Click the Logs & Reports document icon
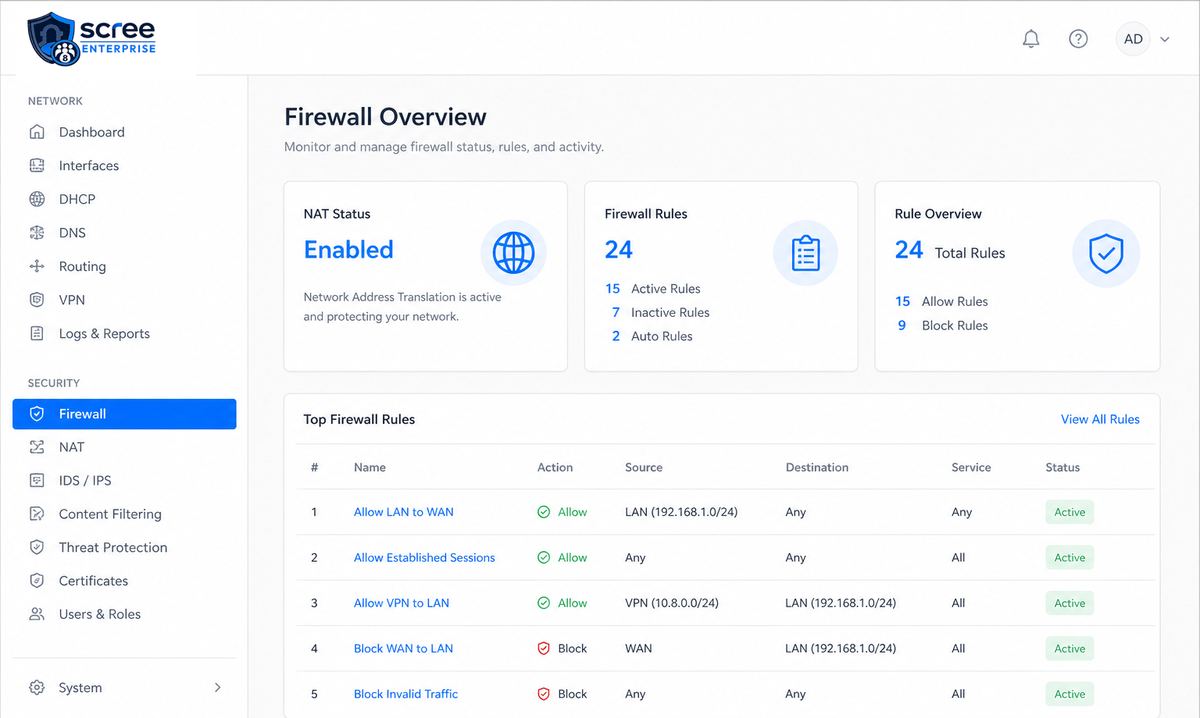 pos(37,334)
